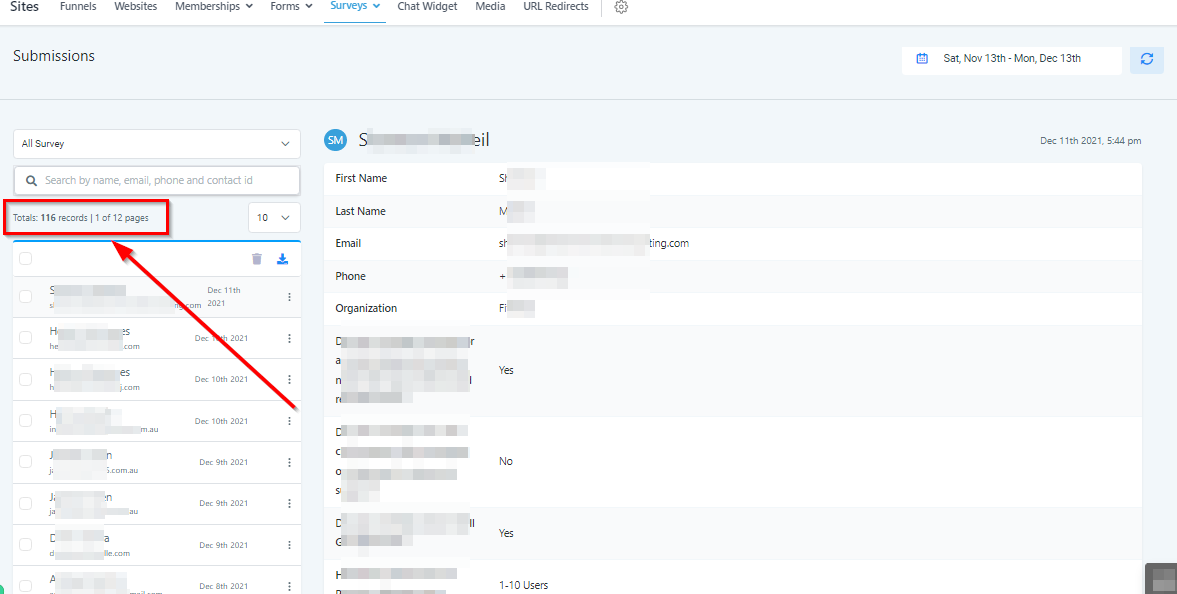Check the Dec 8th 2021 submission checkbox
Screen dimensions: 1177x594
coord(26,586)
